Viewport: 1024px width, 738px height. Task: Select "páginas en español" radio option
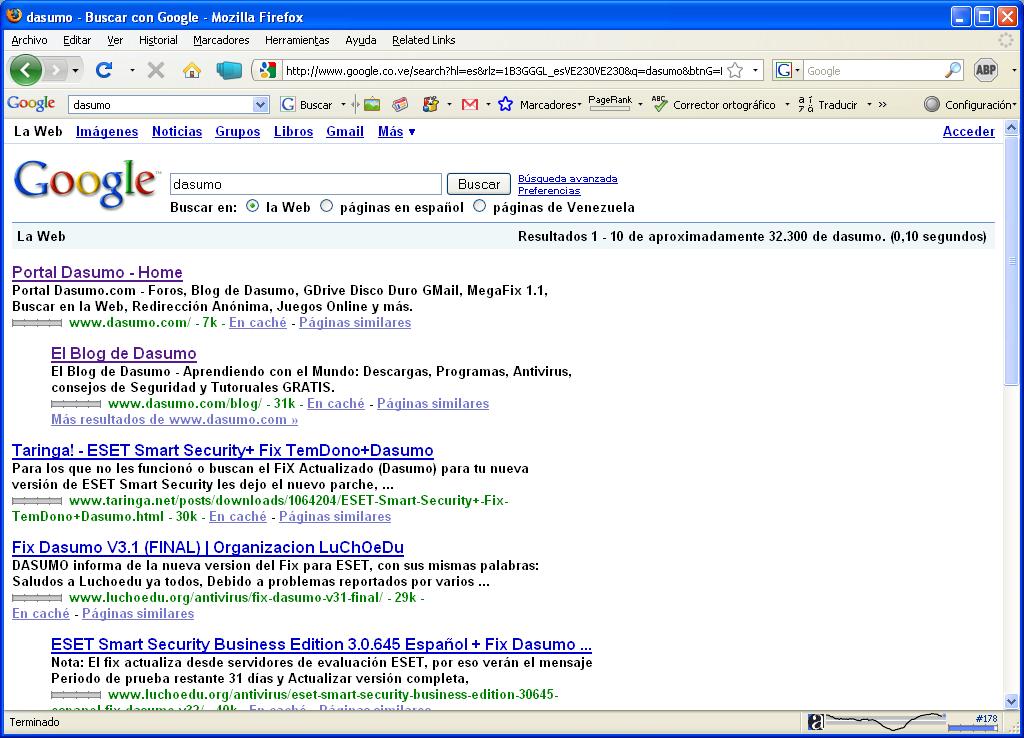click(x=327, y=207)
